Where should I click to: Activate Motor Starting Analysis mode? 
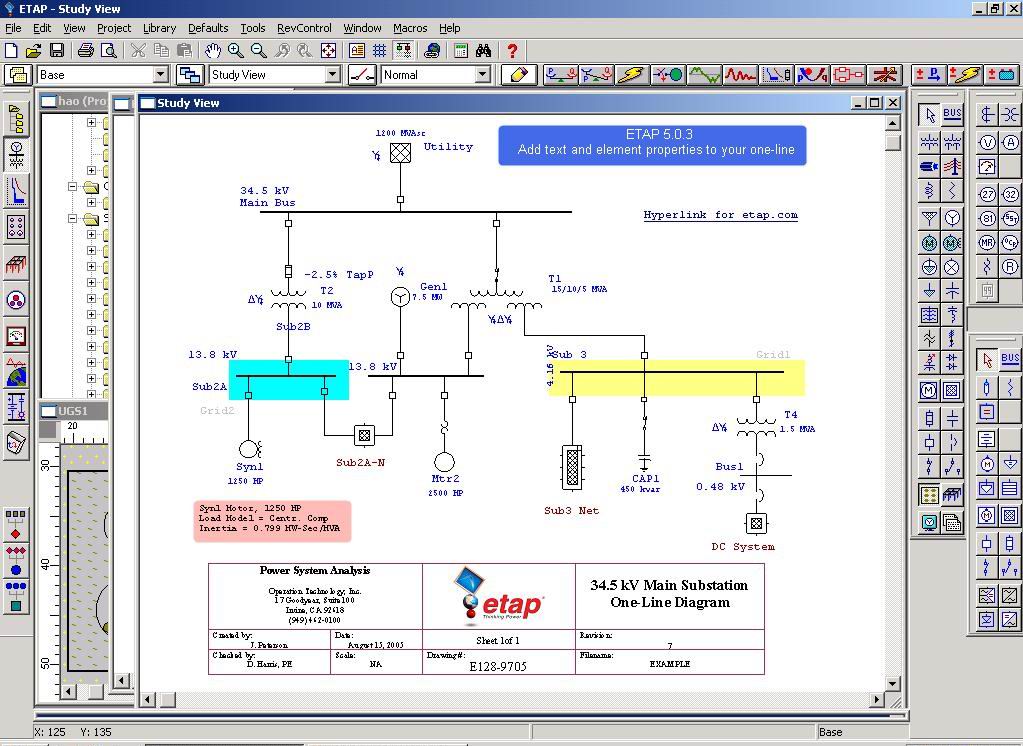coord(668,74)
